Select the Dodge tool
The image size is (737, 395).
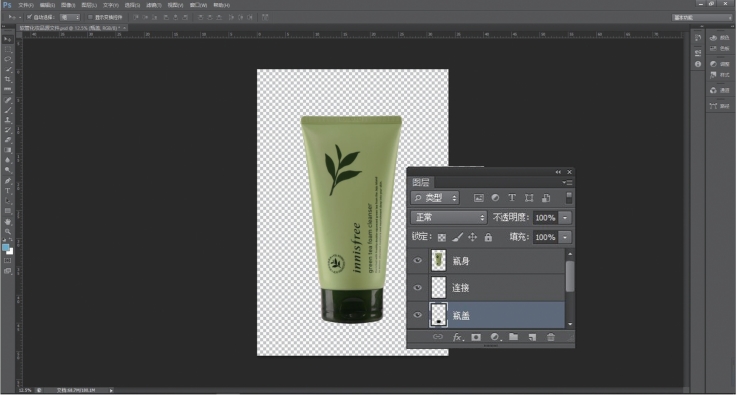[x=8, y=170]
